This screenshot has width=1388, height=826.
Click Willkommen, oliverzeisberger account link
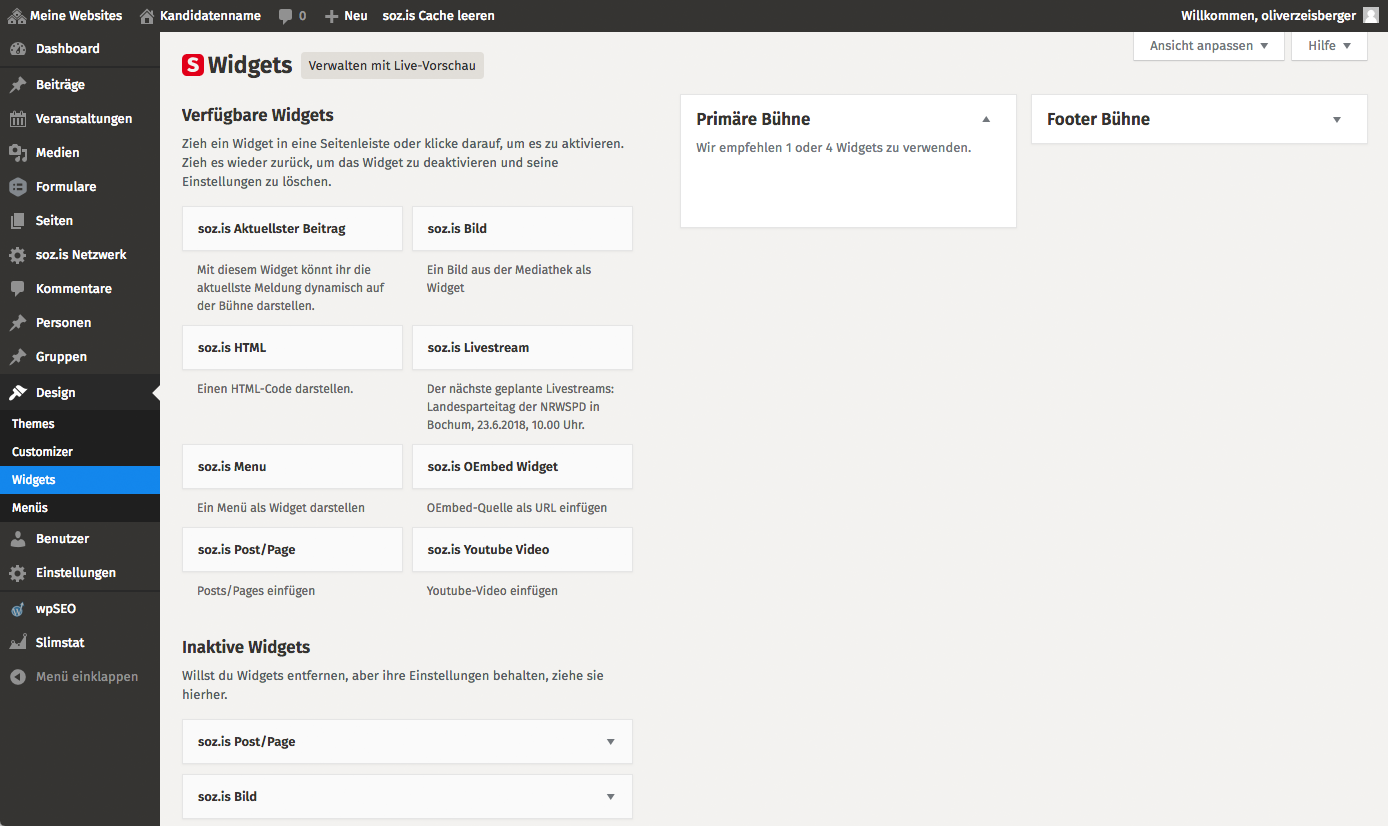(1268, 16)
